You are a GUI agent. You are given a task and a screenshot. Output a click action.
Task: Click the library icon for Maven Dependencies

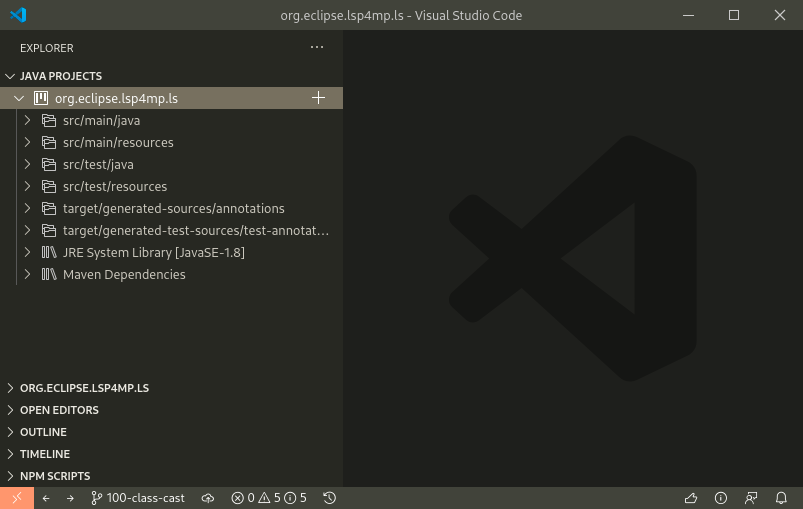pos(49,274)
